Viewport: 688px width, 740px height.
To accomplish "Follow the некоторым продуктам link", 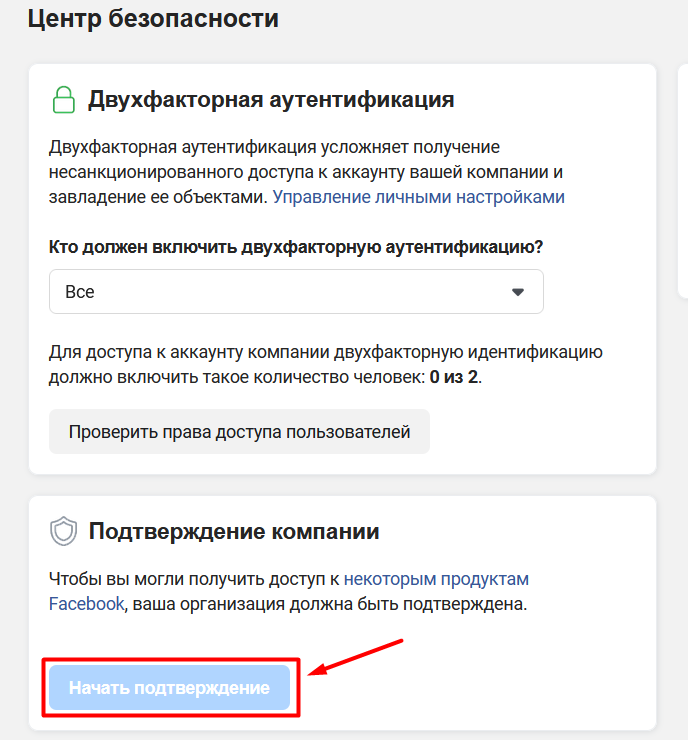I will pos(436,579).
